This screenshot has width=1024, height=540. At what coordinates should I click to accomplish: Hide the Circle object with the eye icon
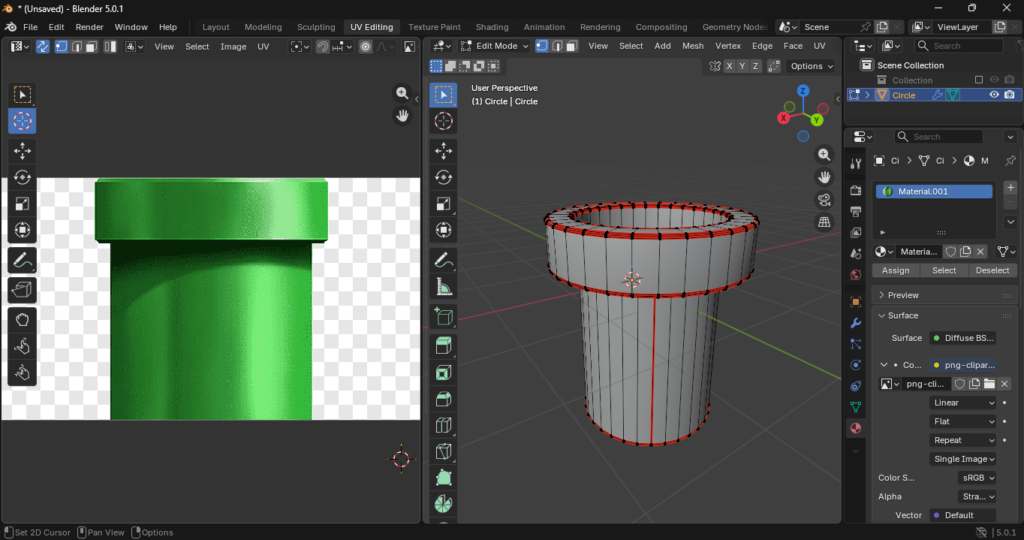click(994, 95)
